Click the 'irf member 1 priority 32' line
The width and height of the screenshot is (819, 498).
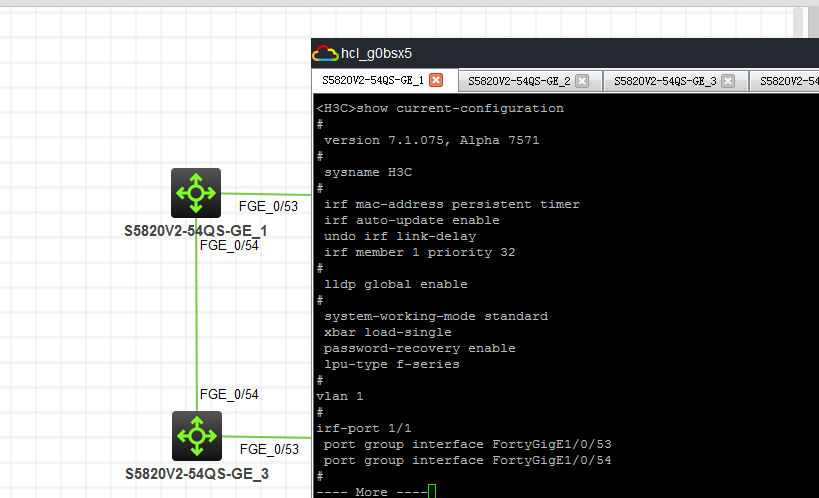click(419, 252)
